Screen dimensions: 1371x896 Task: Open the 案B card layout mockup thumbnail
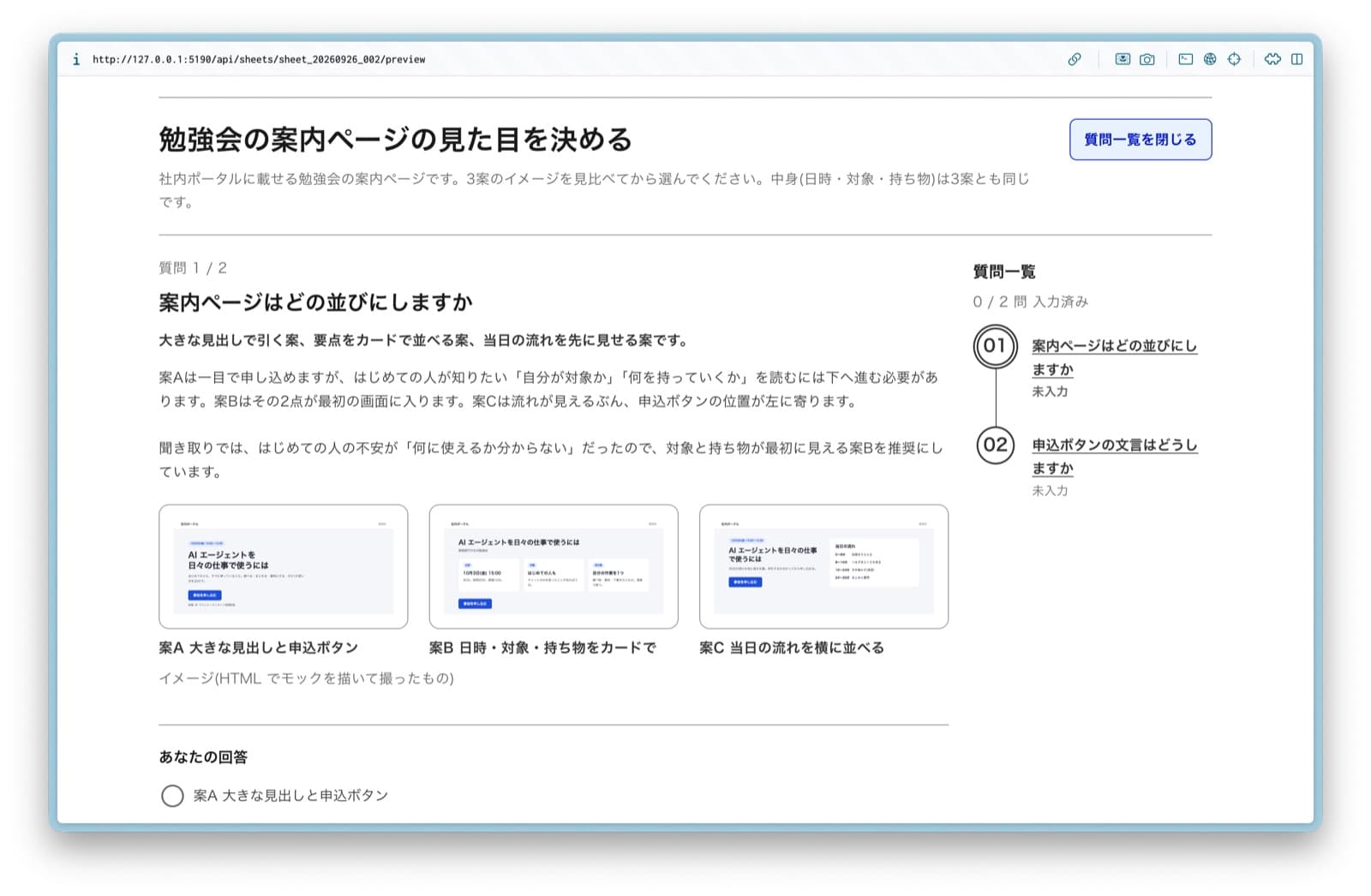click(x=554, y=567)
